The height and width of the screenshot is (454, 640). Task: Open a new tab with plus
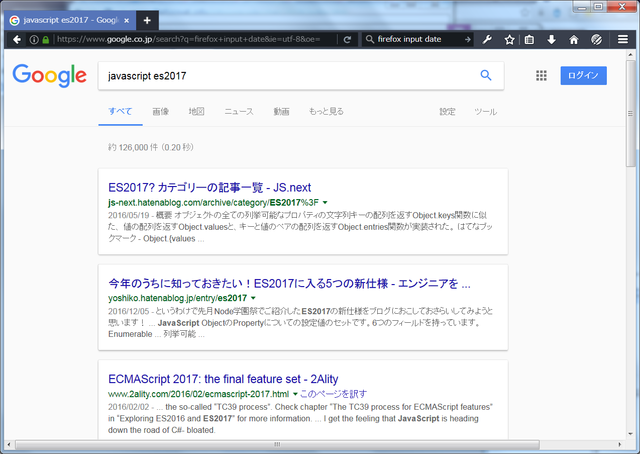147,20
